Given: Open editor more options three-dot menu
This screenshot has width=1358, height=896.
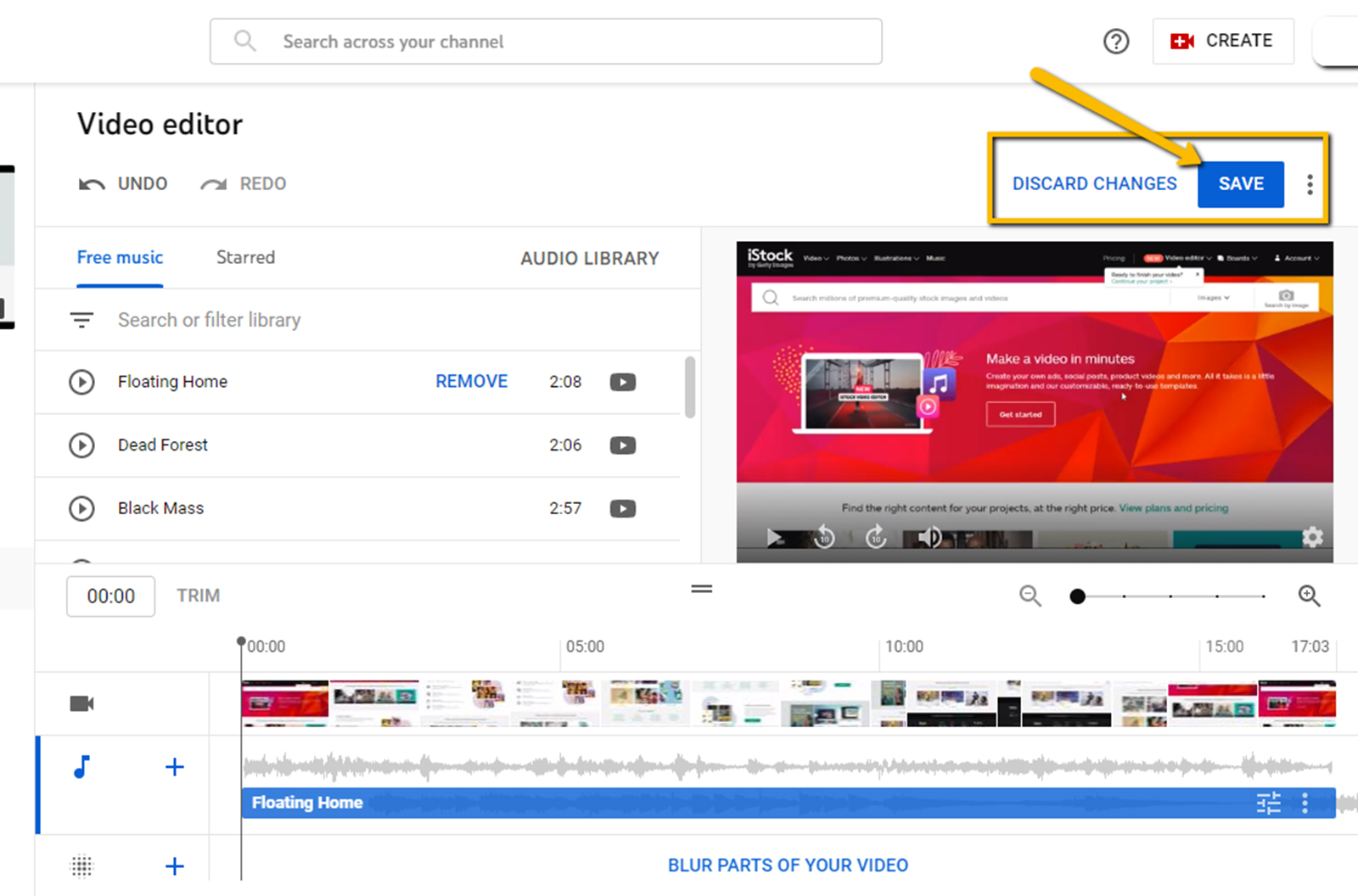Looking at the screenshot, I should coord(1310,184).
